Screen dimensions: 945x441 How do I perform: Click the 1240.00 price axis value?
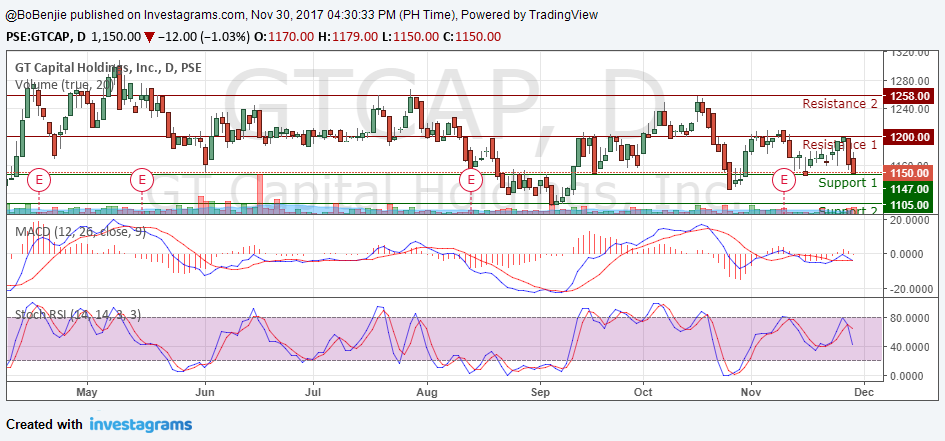pyautogui.click(x=909, y=109)
